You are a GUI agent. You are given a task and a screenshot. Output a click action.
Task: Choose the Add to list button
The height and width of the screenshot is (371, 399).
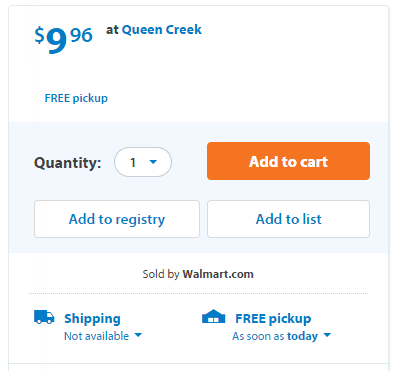point(288,219)
